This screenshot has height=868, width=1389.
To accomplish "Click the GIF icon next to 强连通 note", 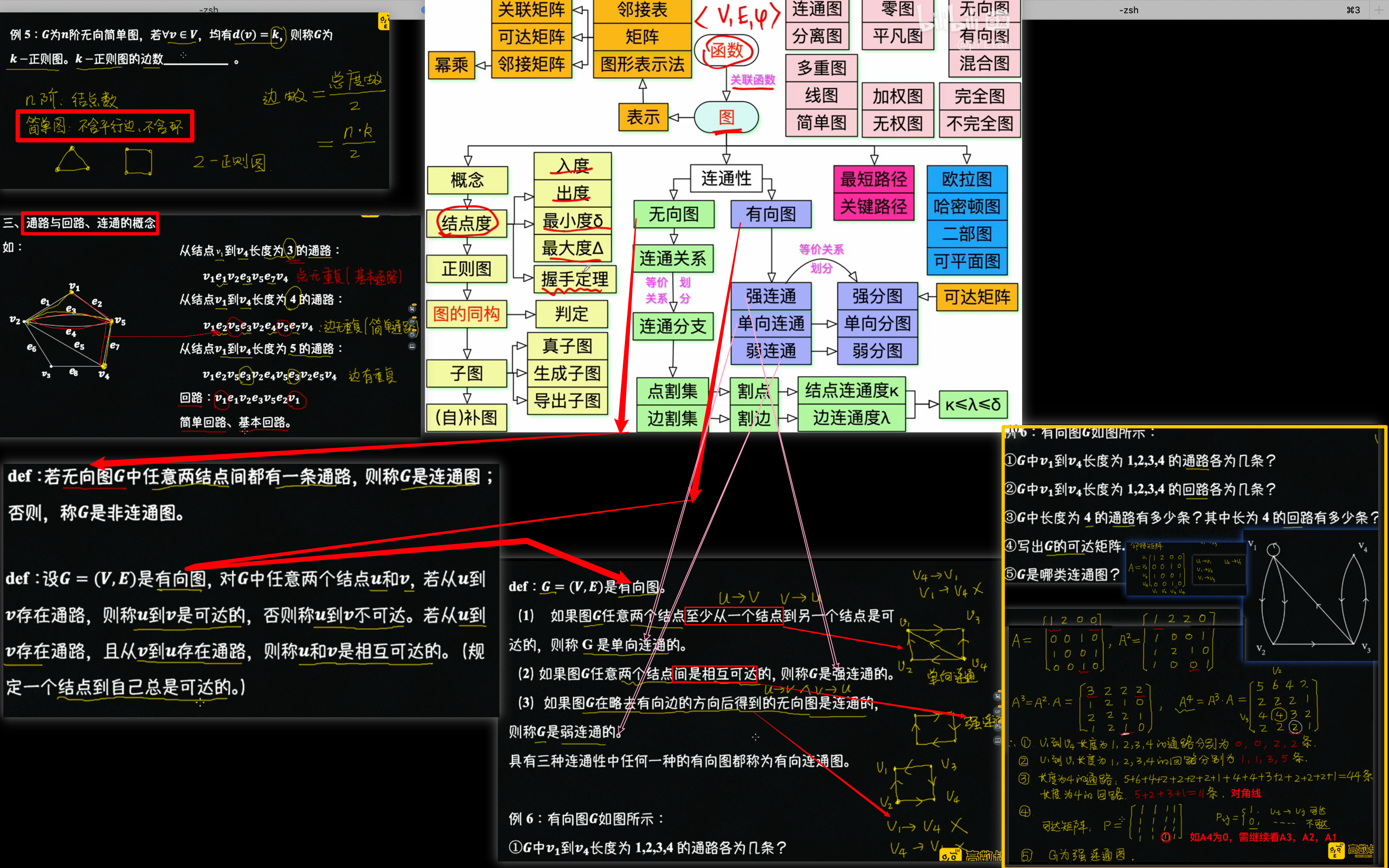I will [998, 711].
